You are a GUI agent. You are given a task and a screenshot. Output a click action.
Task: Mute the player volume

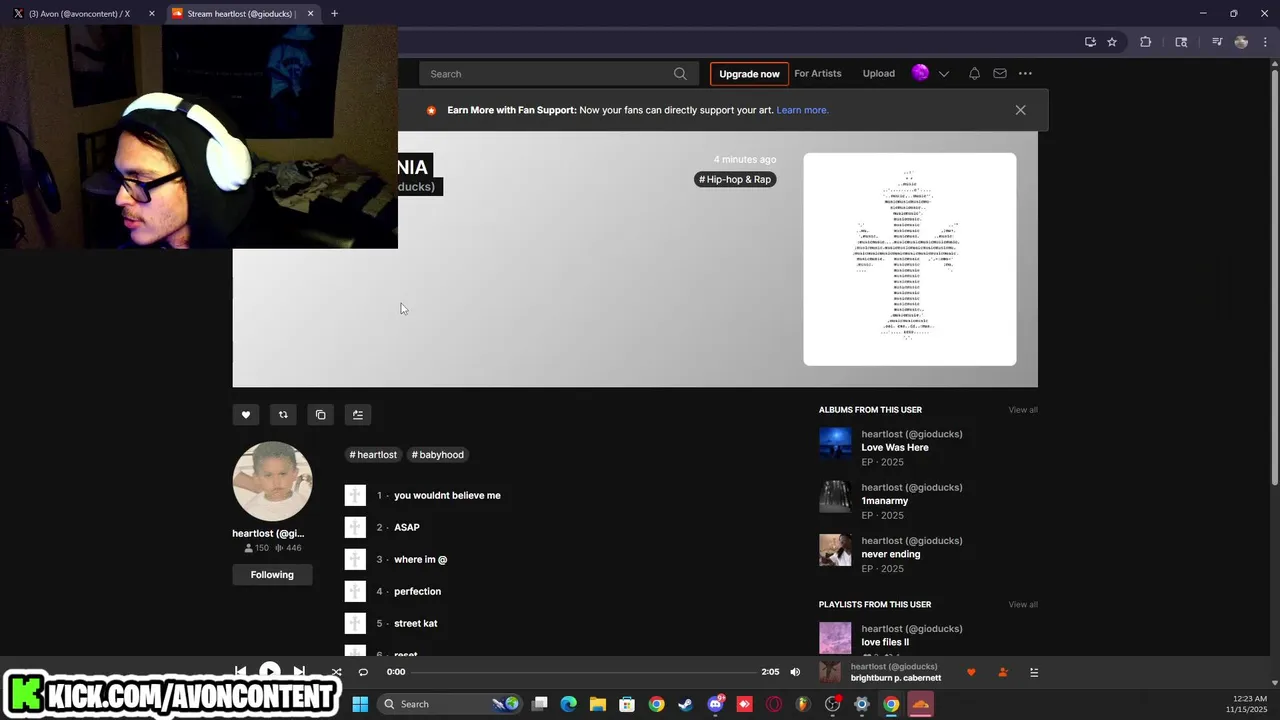795,672
